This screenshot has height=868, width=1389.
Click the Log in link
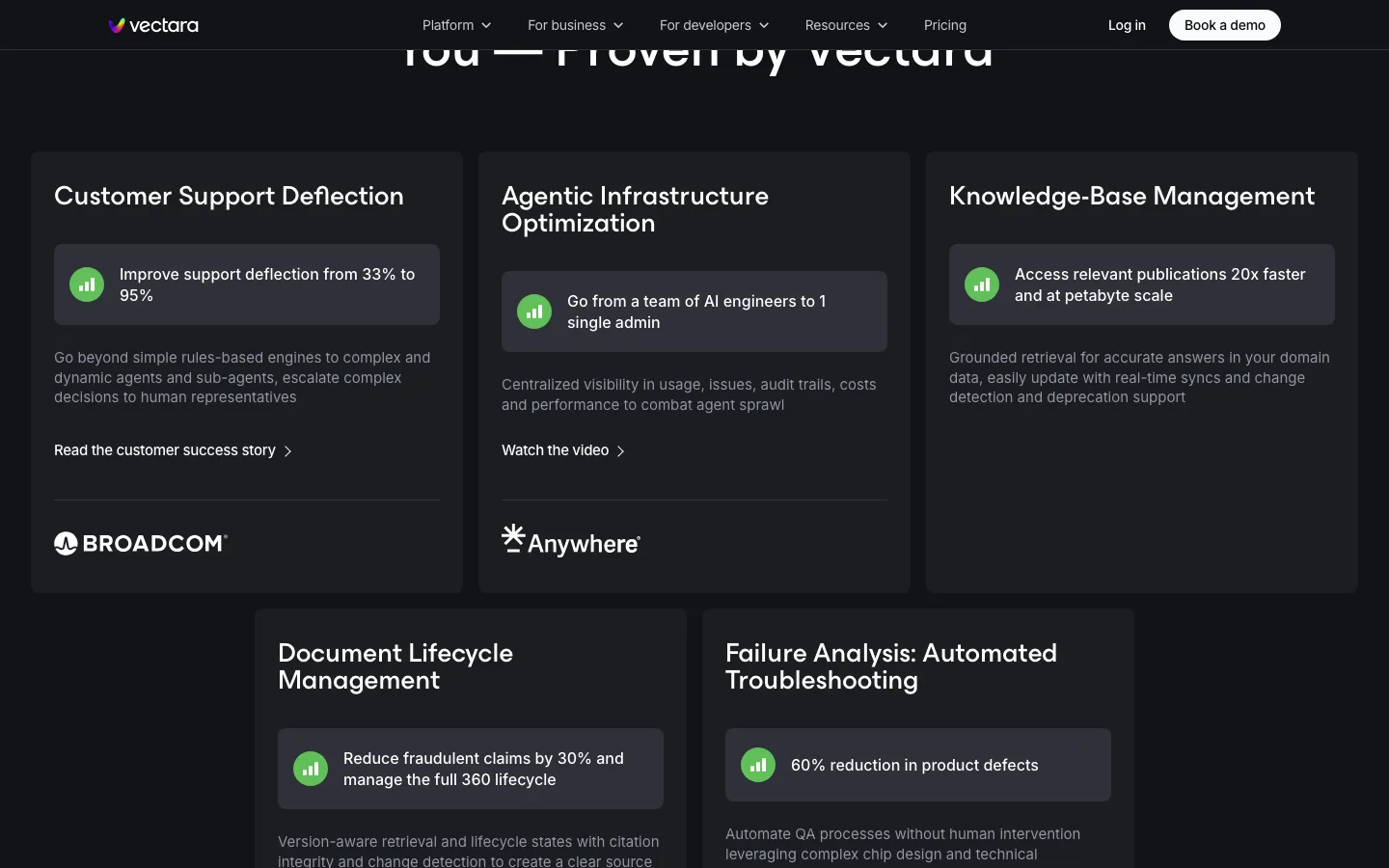pos(1127,25)
